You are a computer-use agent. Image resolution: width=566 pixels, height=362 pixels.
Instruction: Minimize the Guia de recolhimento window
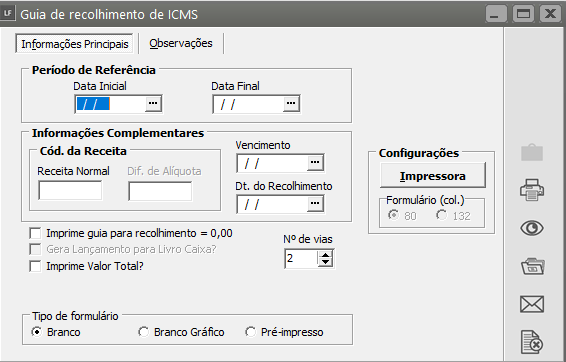tap(496, 14)
